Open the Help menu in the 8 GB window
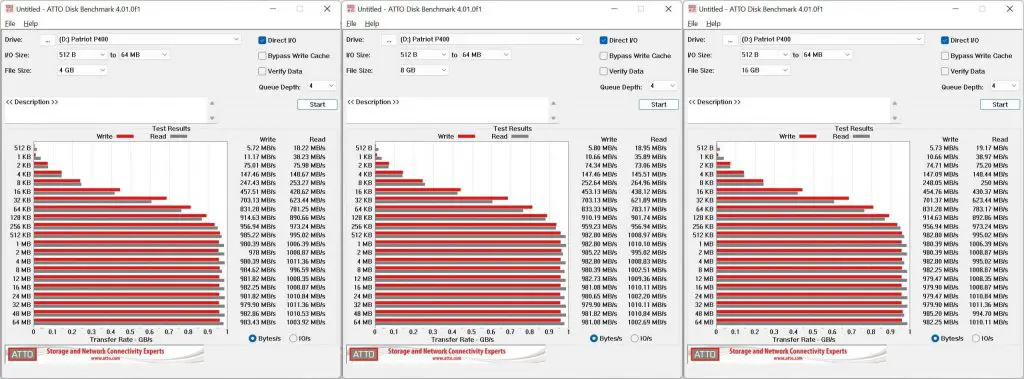 click(372, 24)
